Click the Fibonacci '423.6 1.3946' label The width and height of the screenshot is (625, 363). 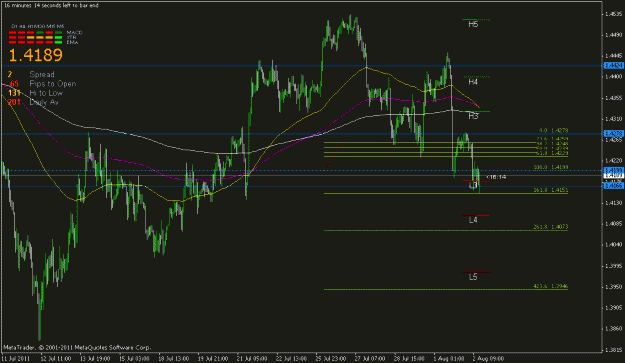pyautogui.click(x=551, y=286)
